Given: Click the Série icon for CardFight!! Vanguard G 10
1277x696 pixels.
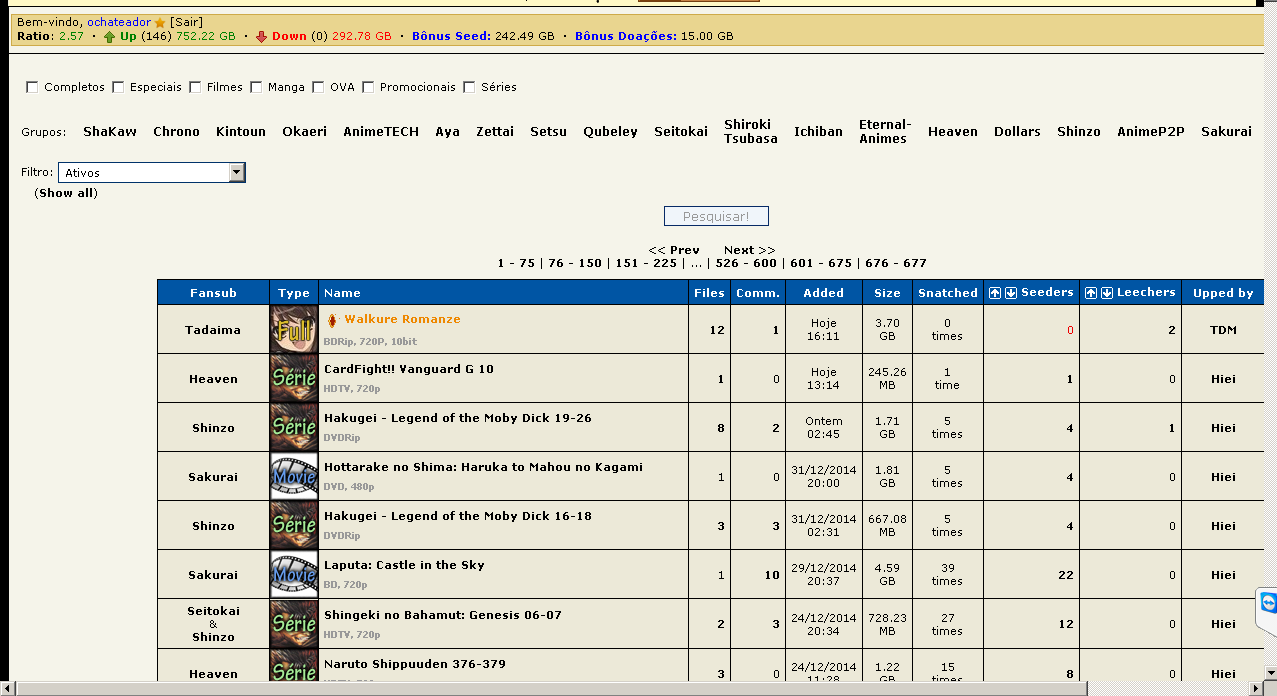Looking at the screenshot, I should point(294,378).
